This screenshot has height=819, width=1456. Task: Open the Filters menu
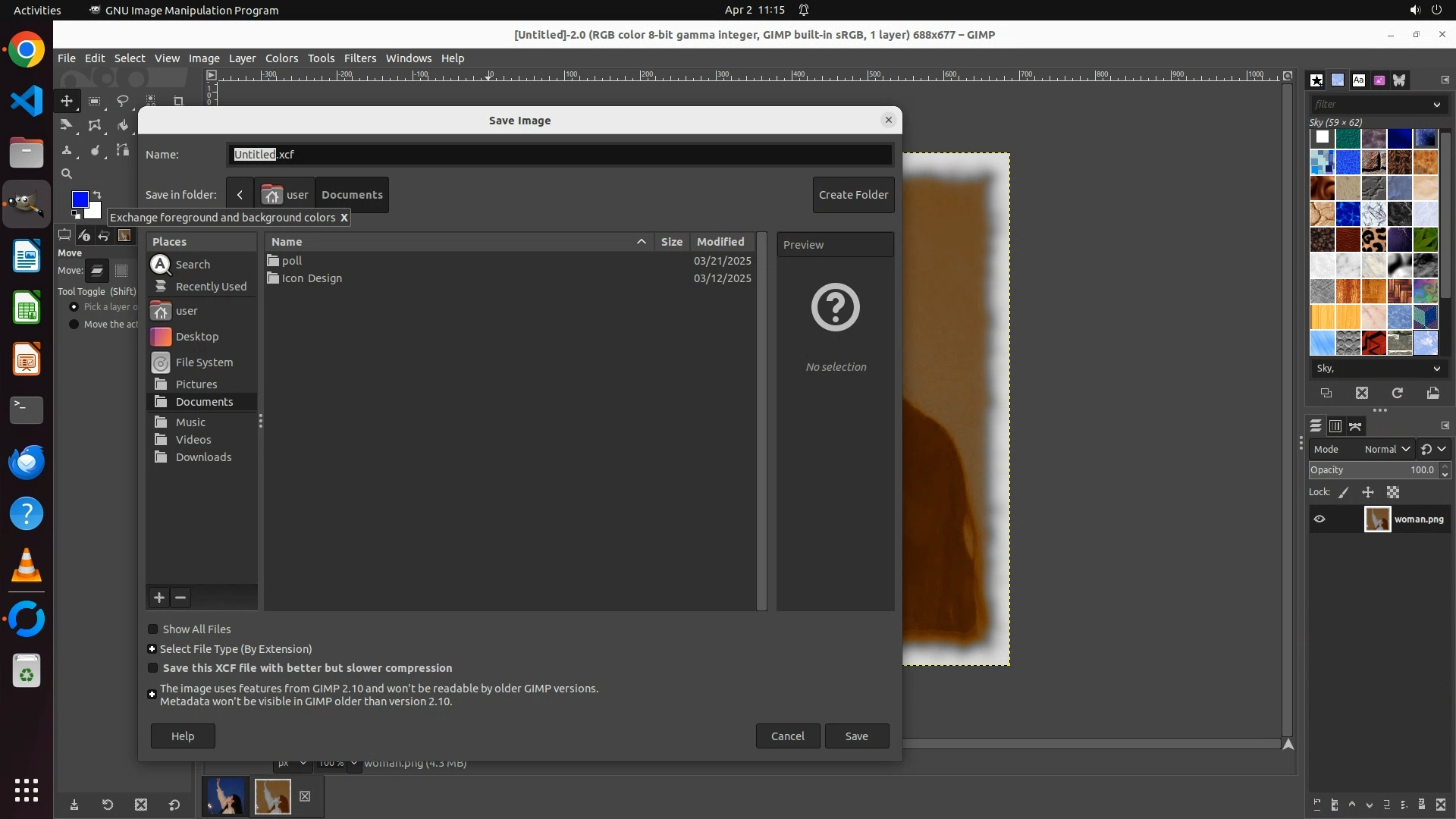tap(359, 58)
